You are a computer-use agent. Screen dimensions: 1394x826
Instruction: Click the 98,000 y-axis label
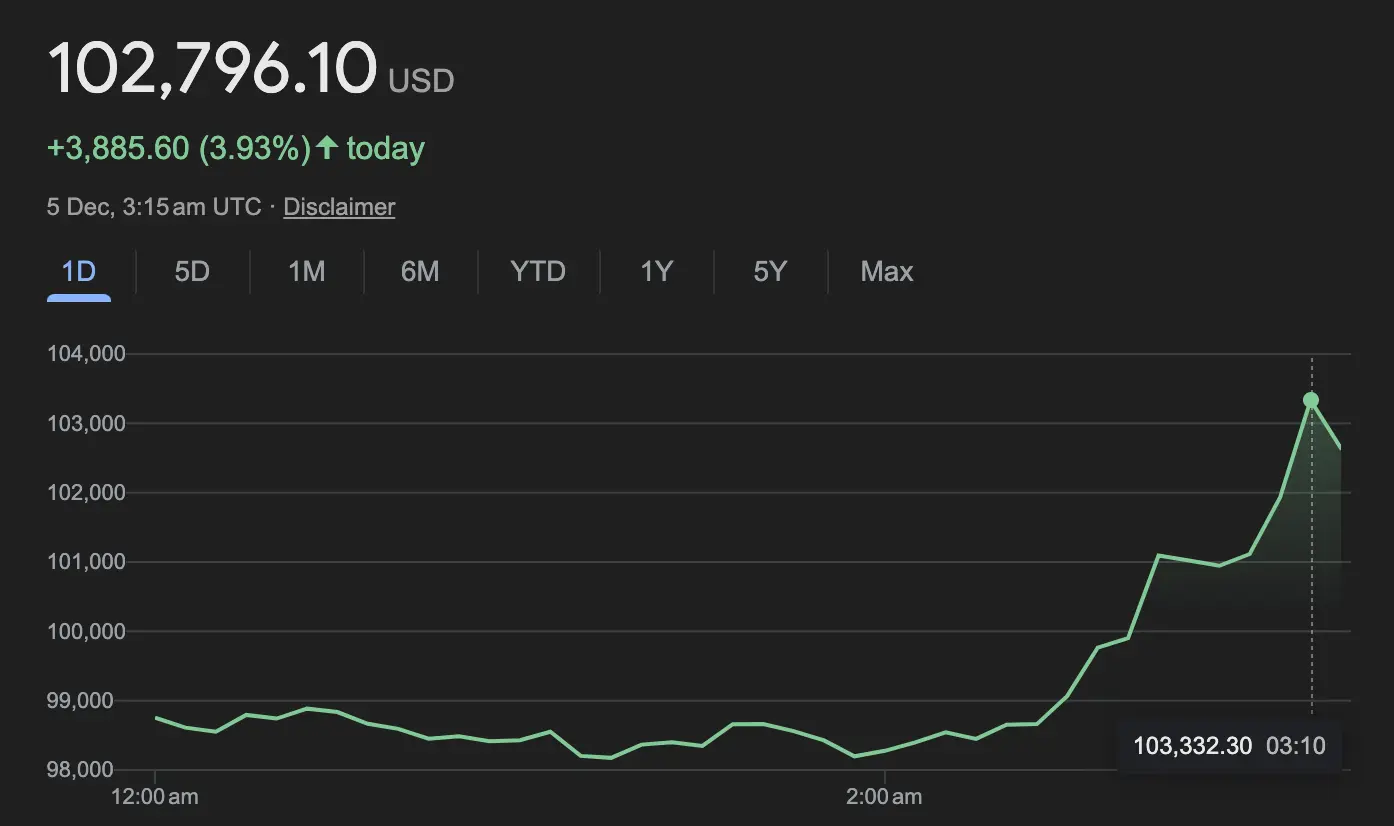click(x=89, y=770)
